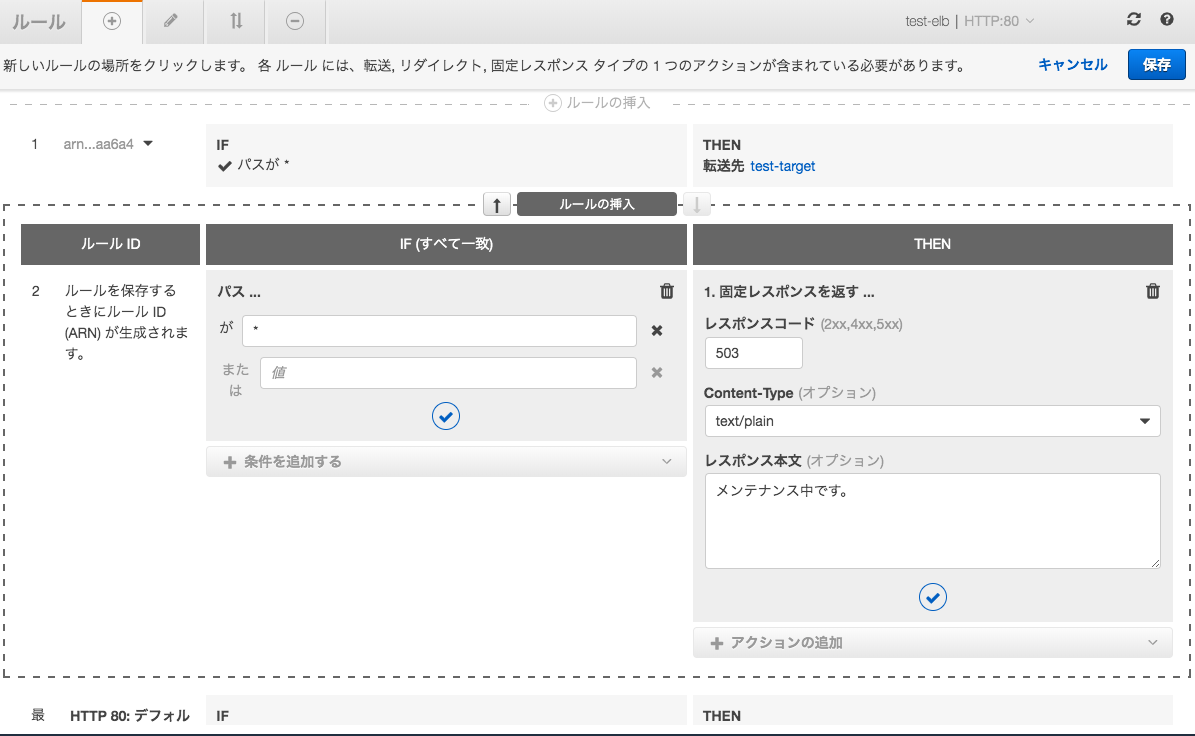Open the reorder rules arrows tab
1195x736 pixels.
pyautogui.click(x=236, y=21)
